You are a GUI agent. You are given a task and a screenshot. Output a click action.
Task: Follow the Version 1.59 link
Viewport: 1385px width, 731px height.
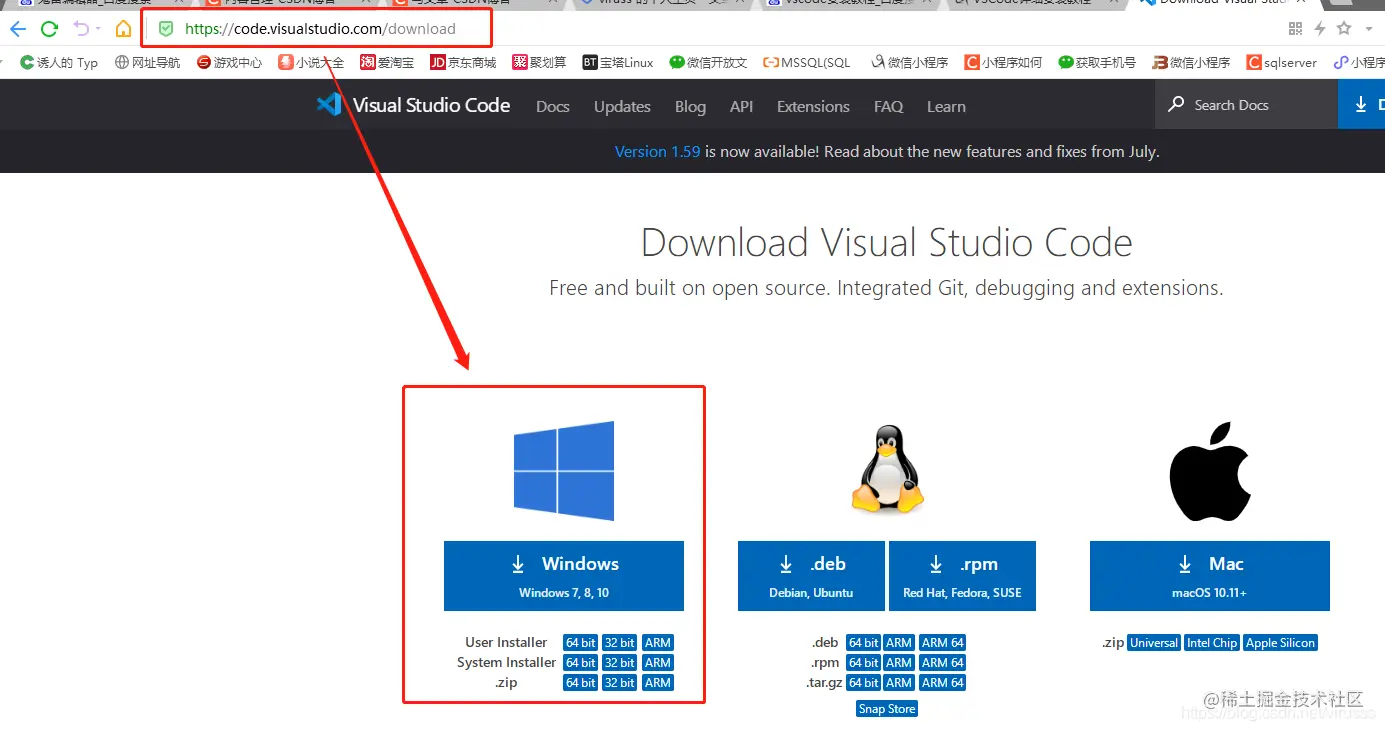click(657, 152)
